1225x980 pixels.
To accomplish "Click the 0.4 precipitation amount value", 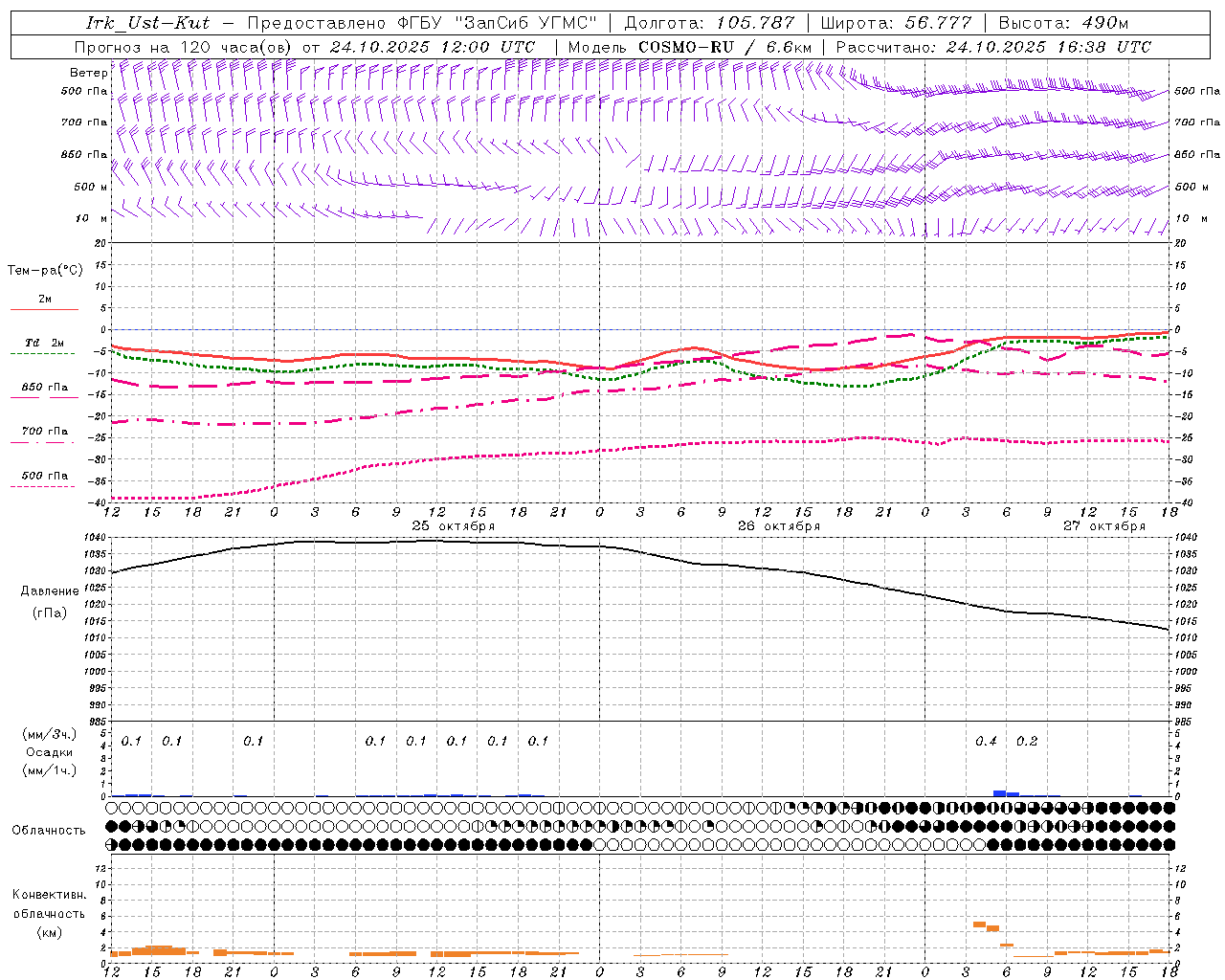I will point(986,742).
